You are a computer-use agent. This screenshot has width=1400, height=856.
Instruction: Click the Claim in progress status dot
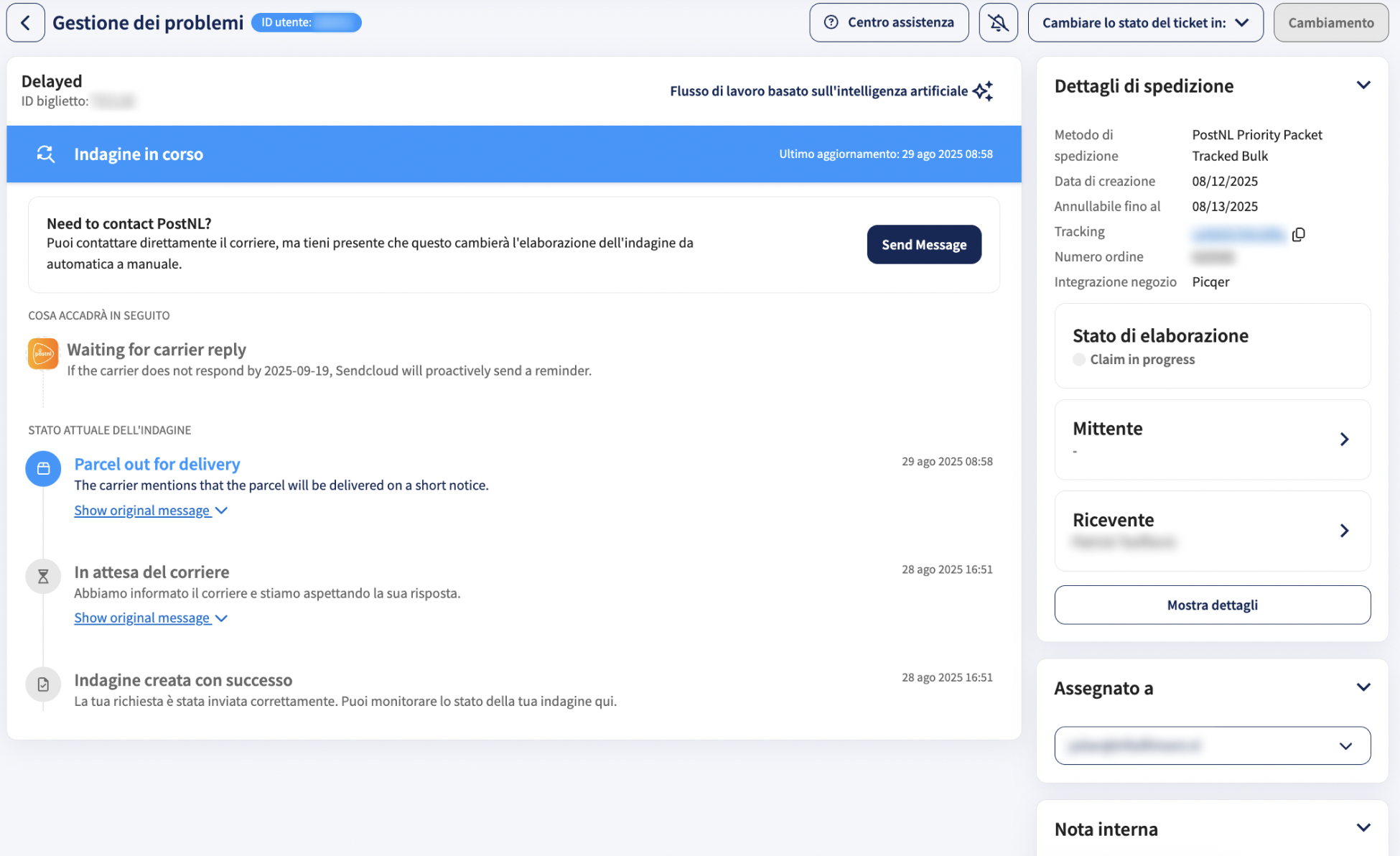click(1078, 359)
